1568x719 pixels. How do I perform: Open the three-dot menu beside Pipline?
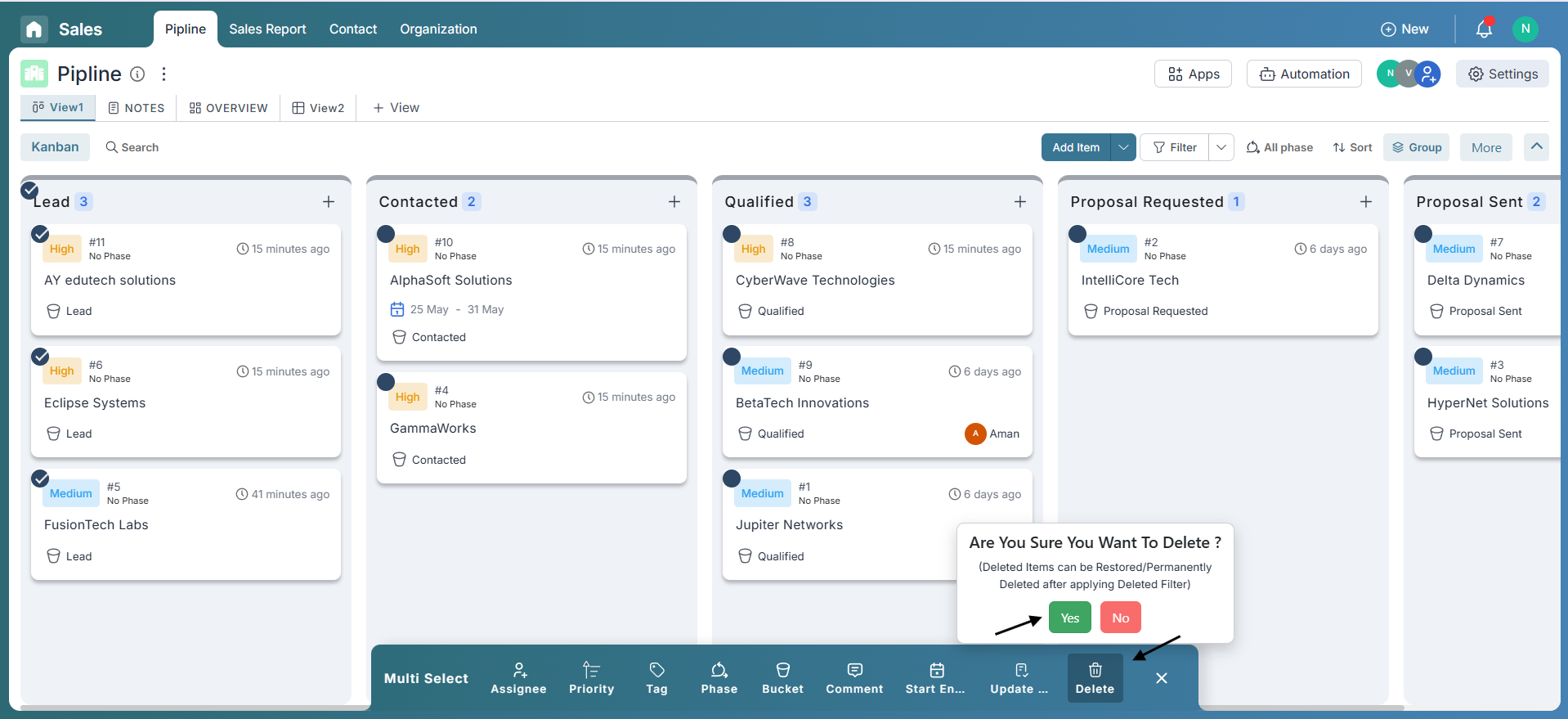[164, 74]
